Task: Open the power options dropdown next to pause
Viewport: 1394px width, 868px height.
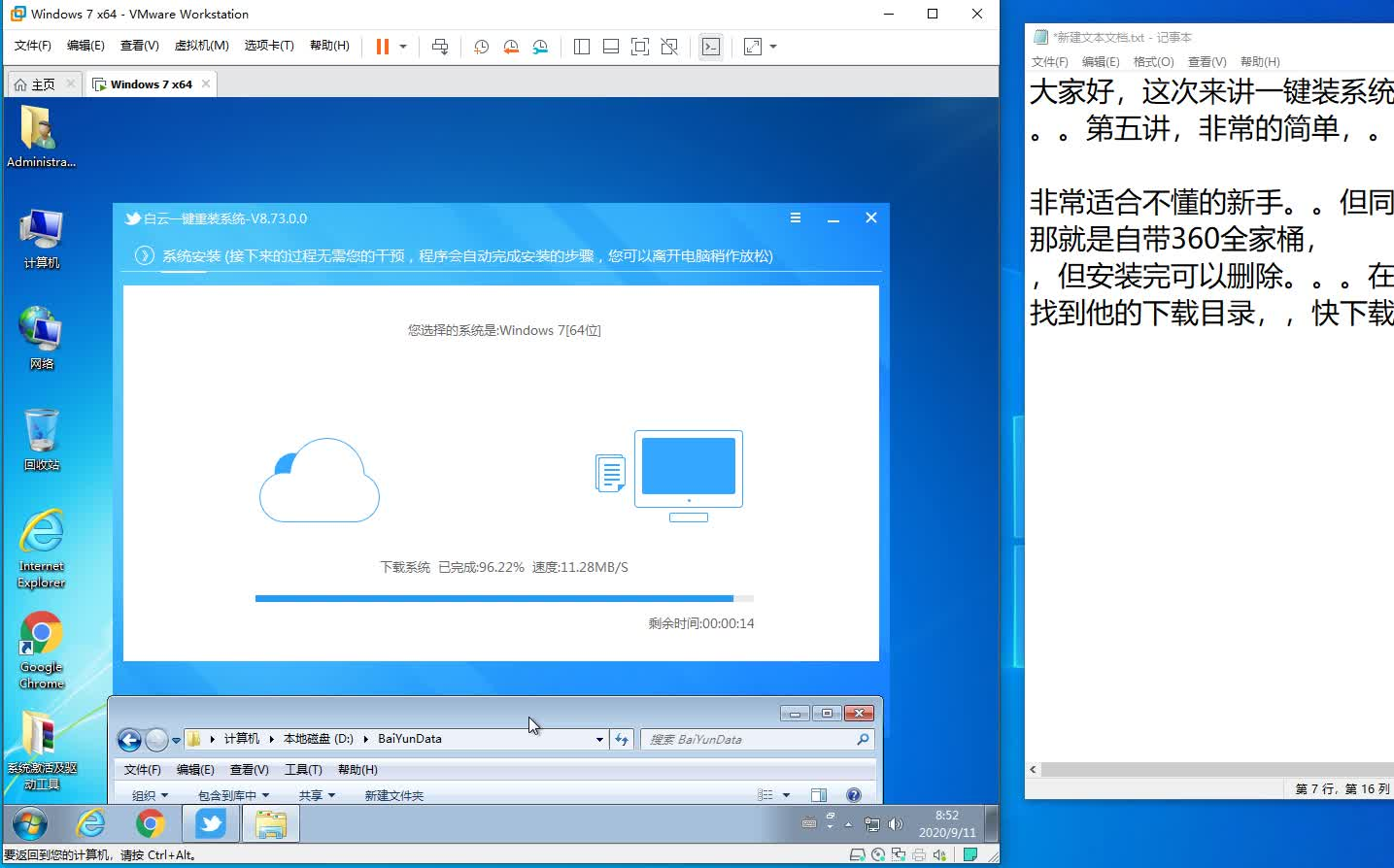Action: tap(403, 46)
